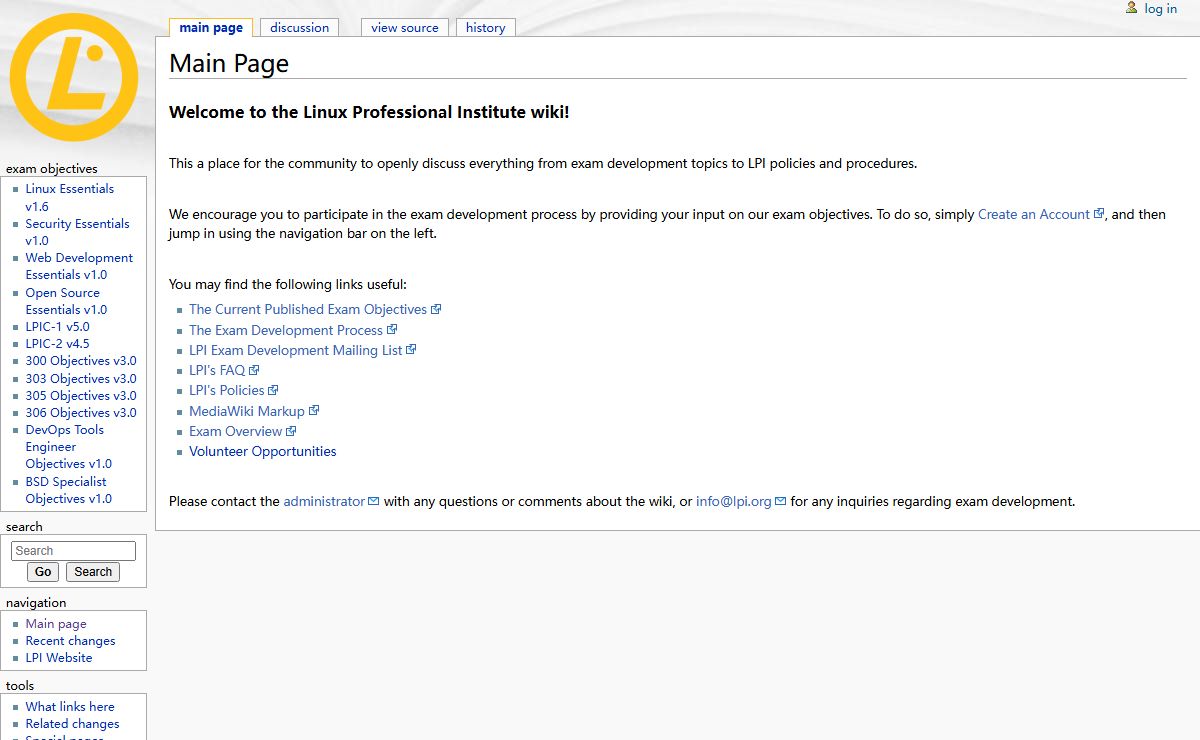Image resolution: width=1200 pixels, height=740 pixels.
Task: Email info@lpi.org link
Action: [734, 501]
